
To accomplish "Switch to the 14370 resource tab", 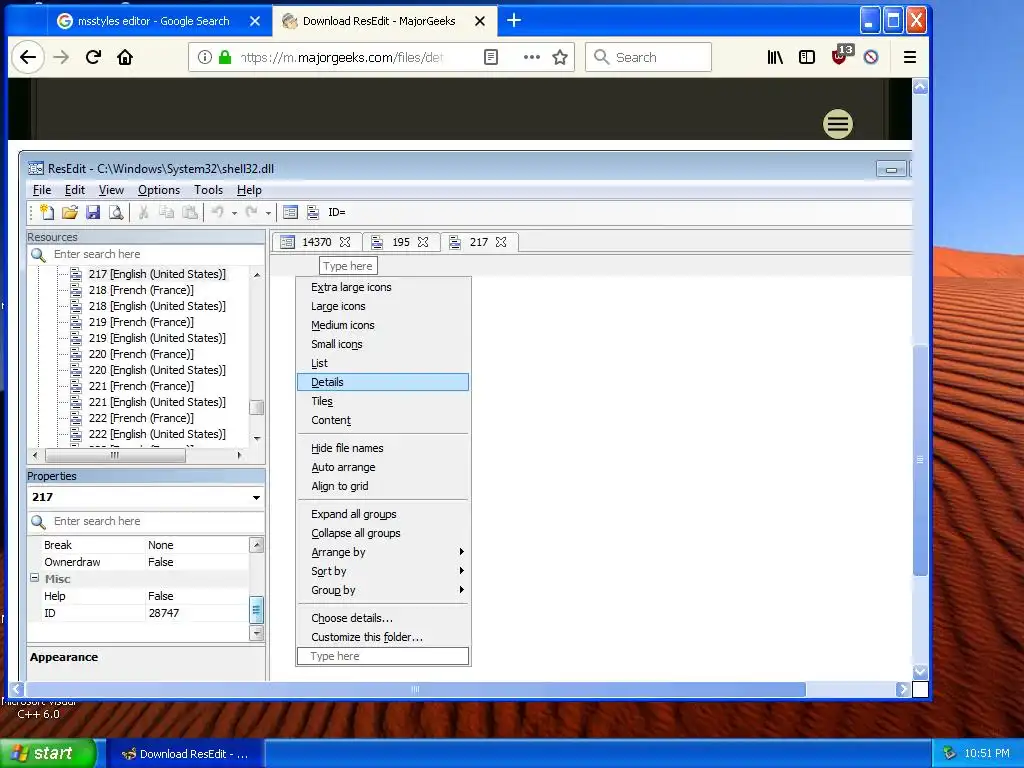I will (x=316, y=242).
